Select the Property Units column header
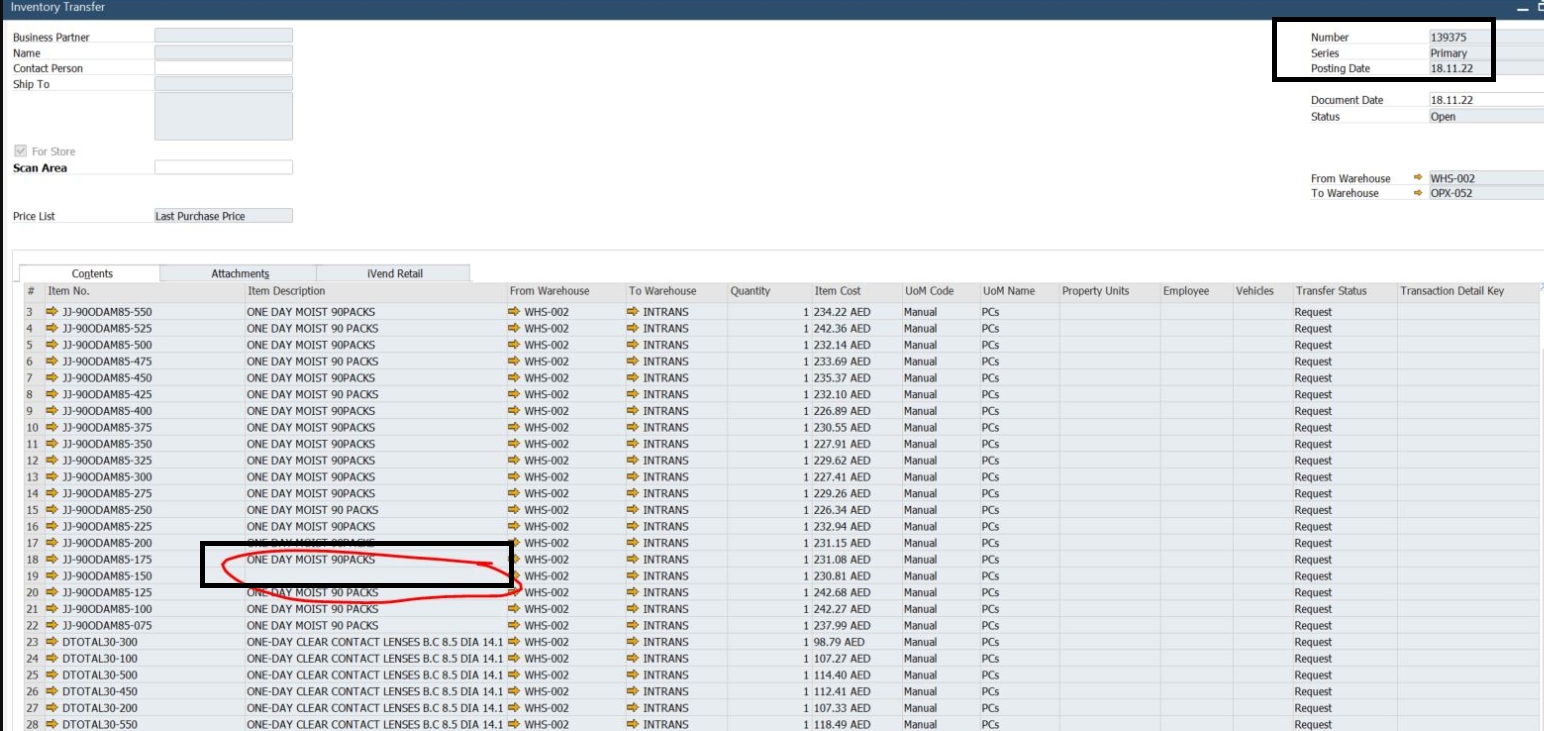Viewport: 1544px width, 731px height. click(x=1109, y=291)
